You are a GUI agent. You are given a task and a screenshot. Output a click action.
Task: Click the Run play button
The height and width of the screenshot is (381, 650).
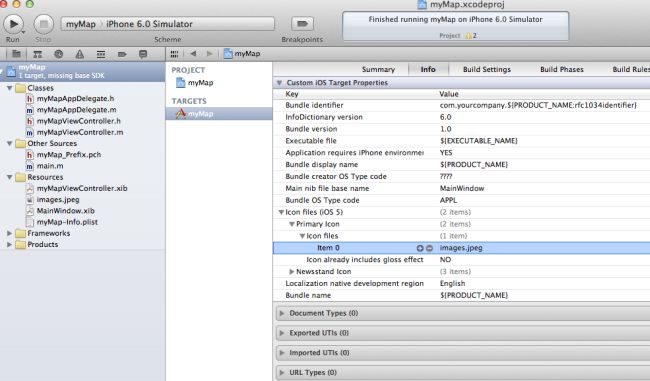(13, 24)
